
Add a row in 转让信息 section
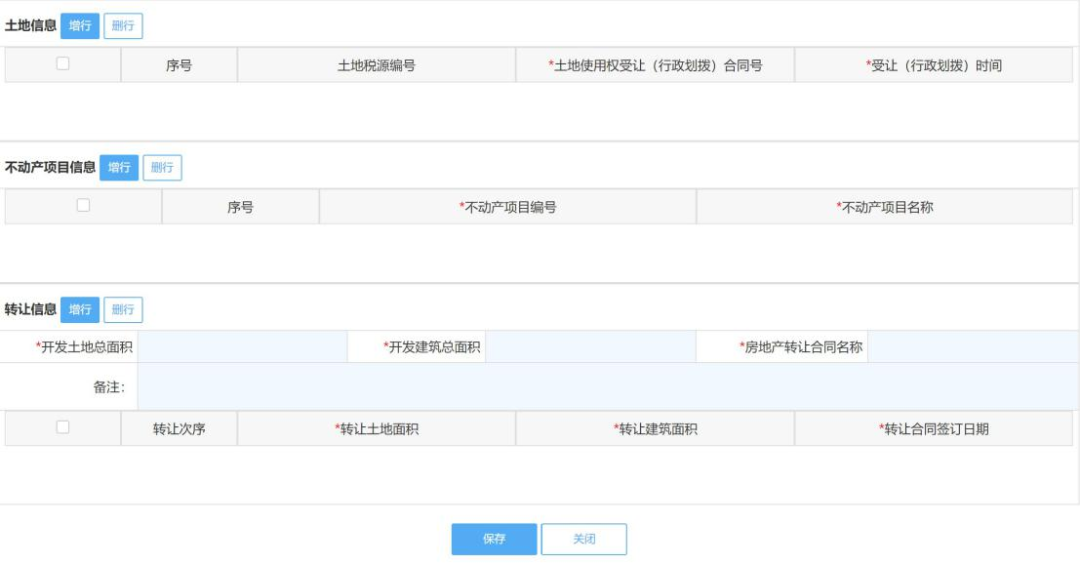80,310
